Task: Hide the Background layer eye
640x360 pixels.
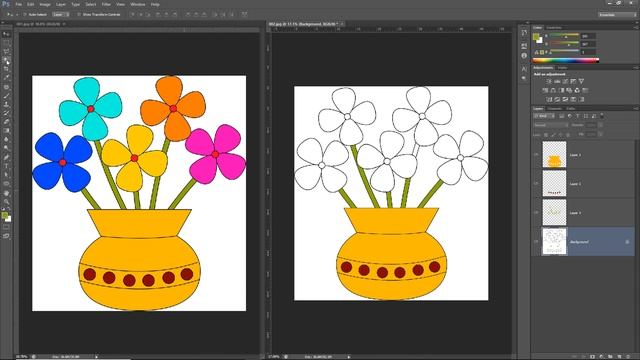Action: coord(536,242)
